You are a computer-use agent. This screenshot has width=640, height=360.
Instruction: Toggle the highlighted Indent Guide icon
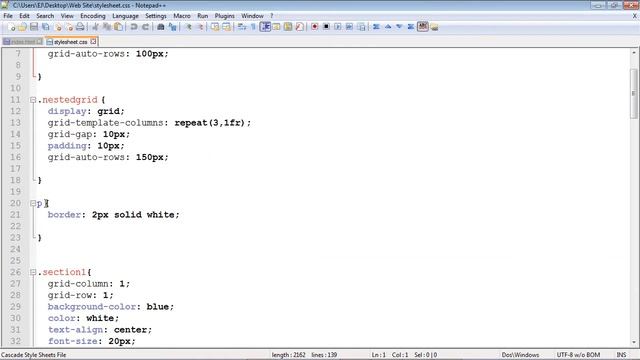click(x=265, y=27)
